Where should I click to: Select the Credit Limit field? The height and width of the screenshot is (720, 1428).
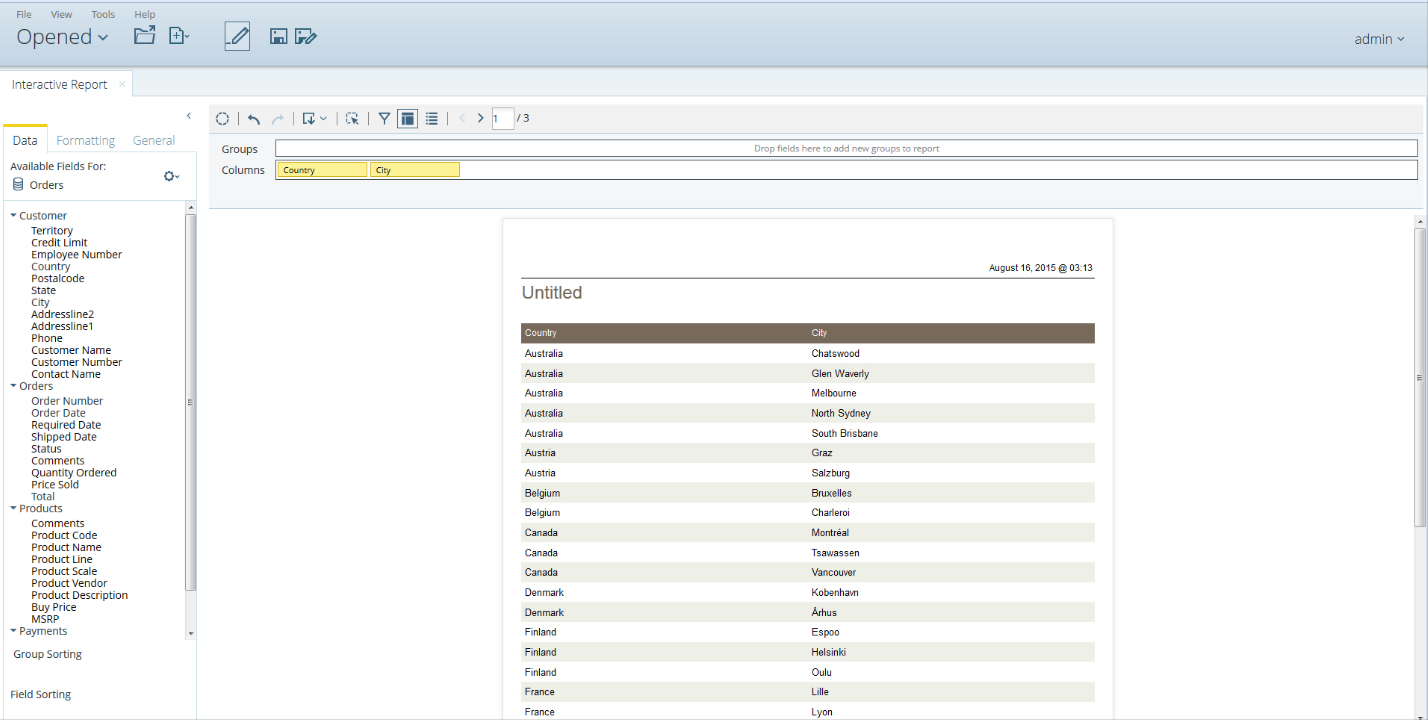click(x=59, y=243)
